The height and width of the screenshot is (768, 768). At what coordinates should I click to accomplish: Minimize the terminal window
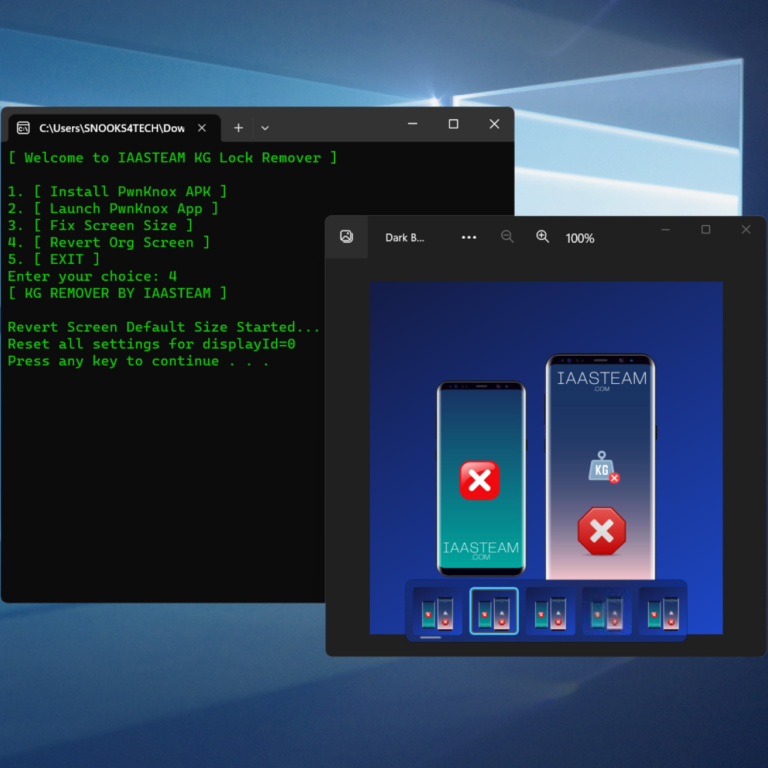(412, 124)
